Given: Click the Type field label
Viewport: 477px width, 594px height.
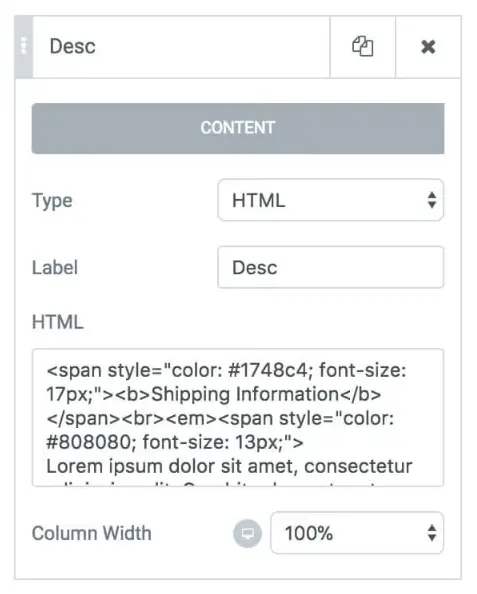Looking at the screenshot, I should coord(52,201).
